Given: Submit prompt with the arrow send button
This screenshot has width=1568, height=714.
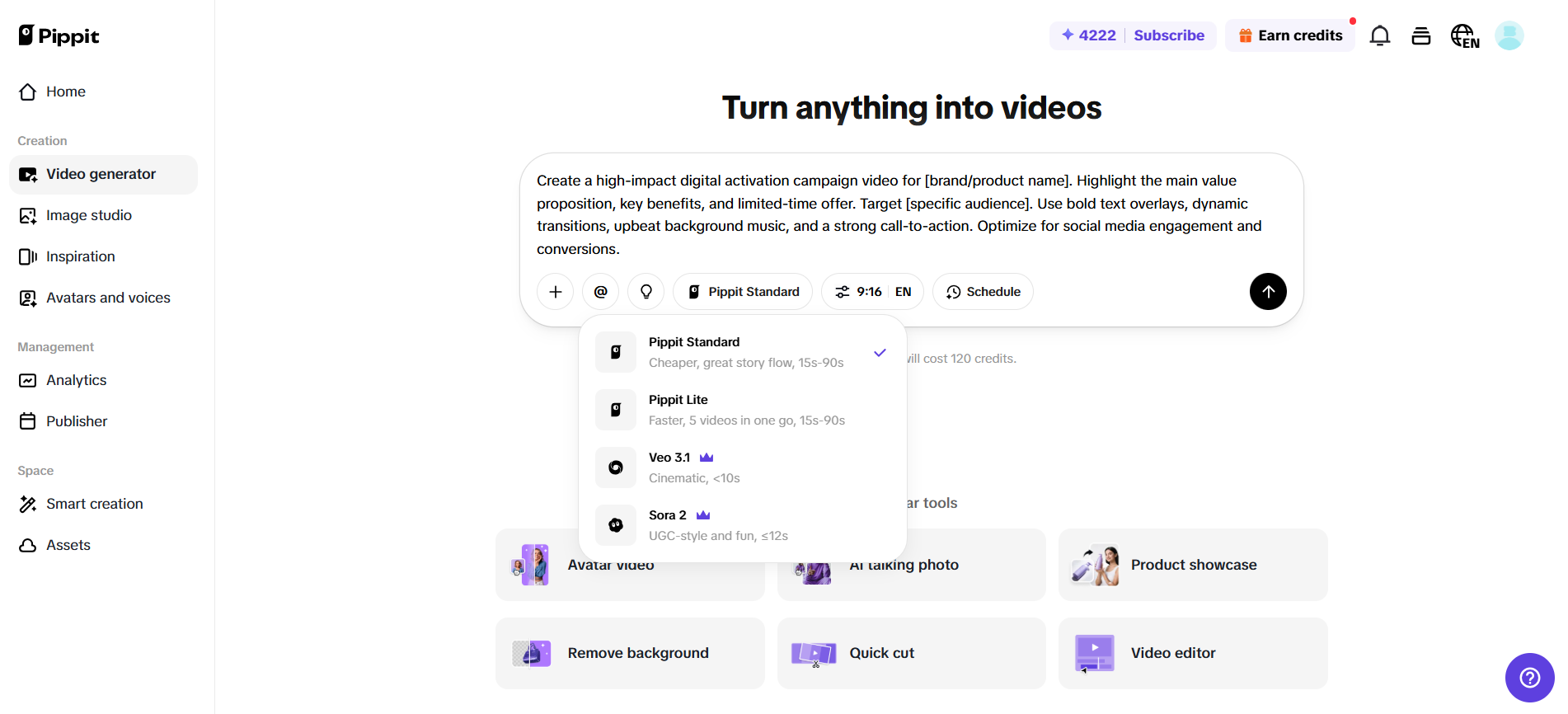Looking at the screenshot, I should pos(1268,292).
